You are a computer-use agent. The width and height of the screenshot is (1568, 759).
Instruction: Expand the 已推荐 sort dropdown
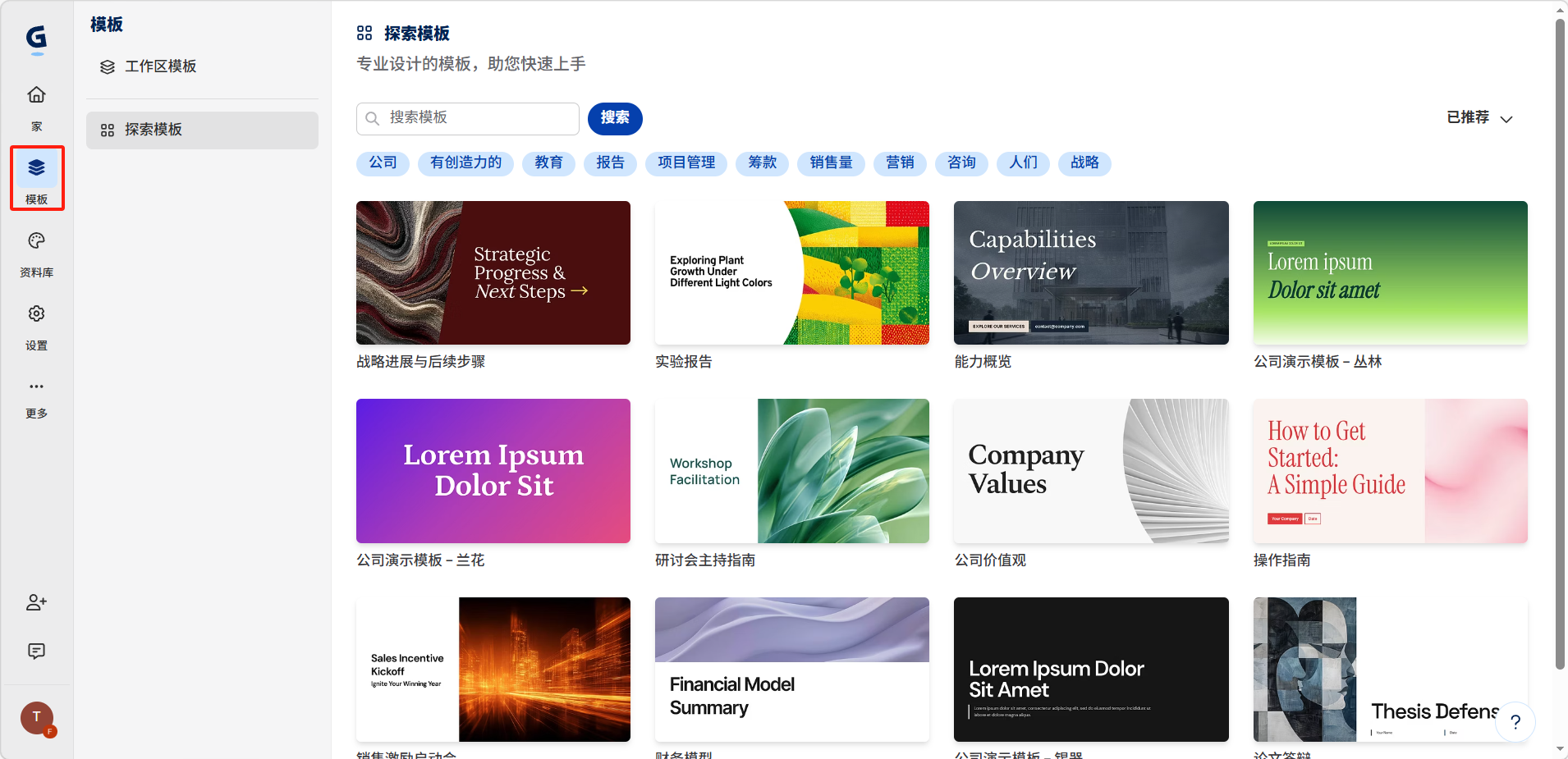1479,118
